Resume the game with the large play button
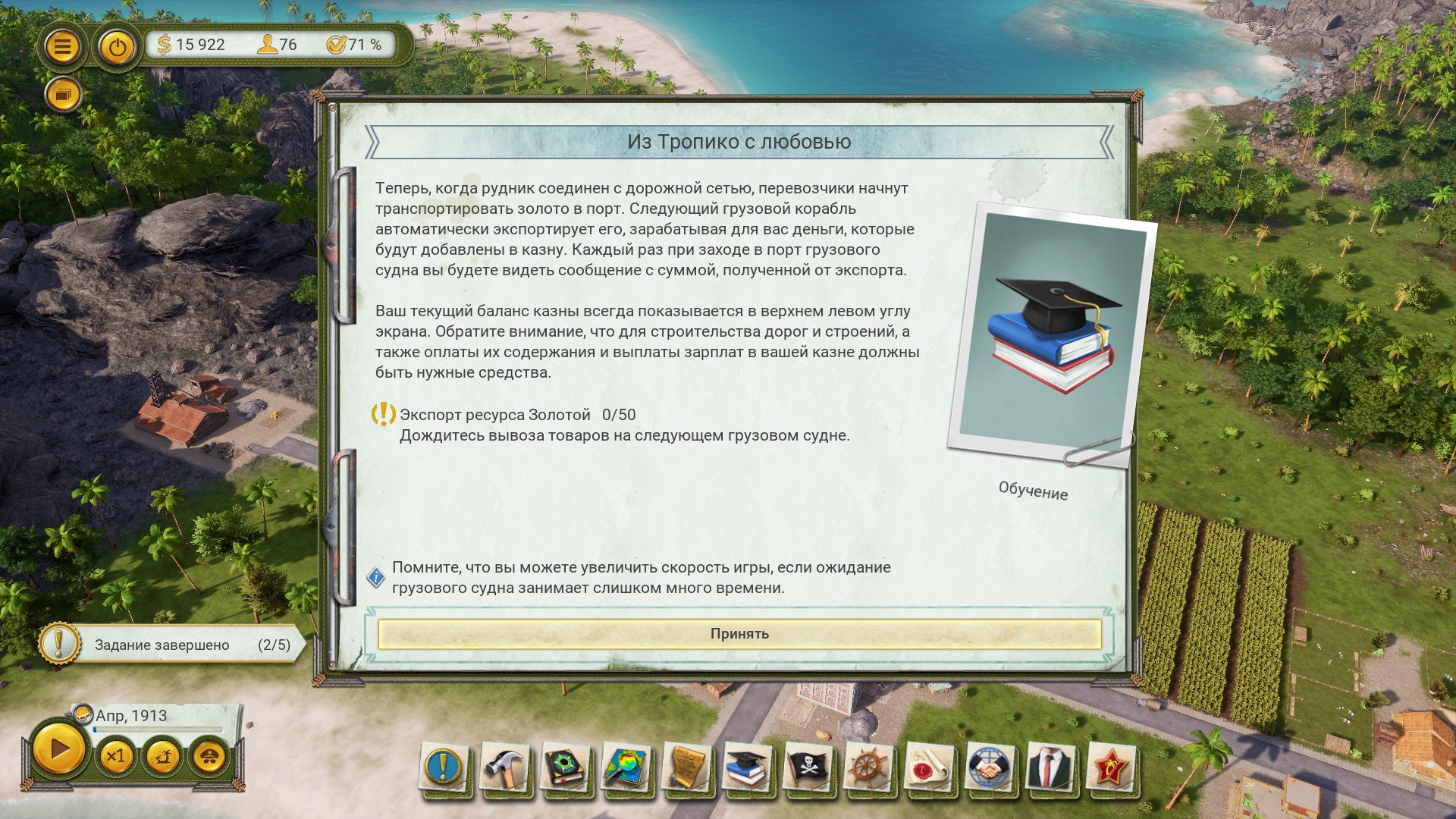The width and height of the screenshot is (1456, 819). click(58, 749)
